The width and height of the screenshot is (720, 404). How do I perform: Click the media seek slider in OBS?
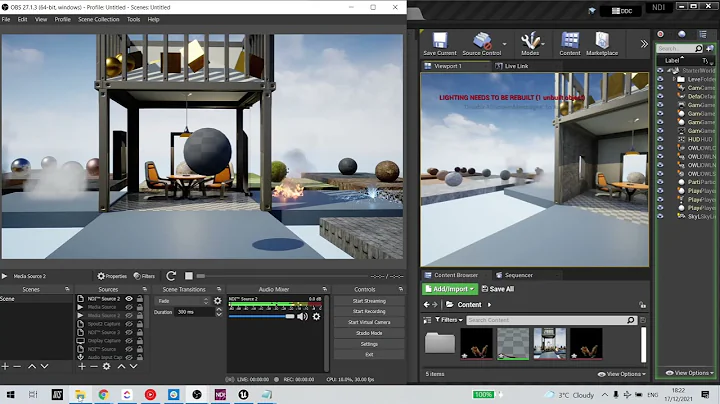tap(285, 276)
